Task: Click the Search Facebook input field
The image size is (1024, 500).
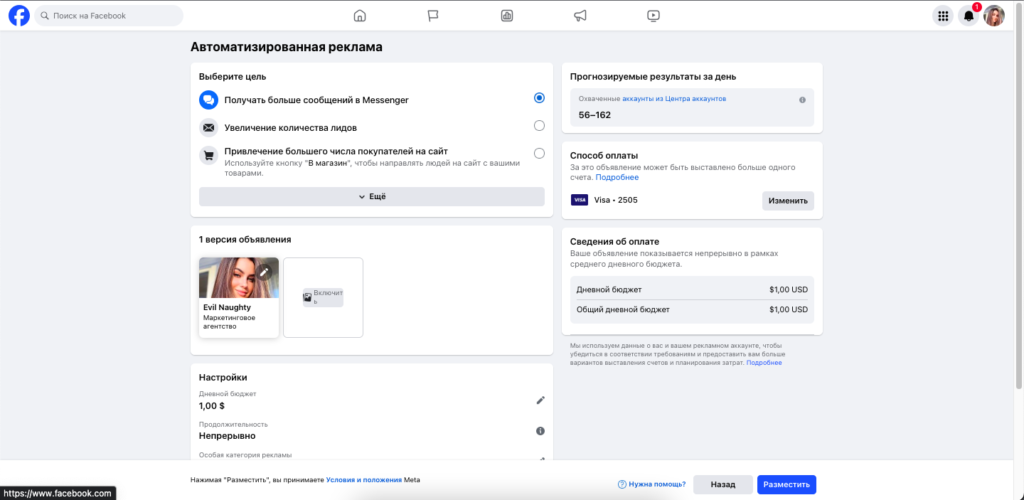Action: point(109,16)
